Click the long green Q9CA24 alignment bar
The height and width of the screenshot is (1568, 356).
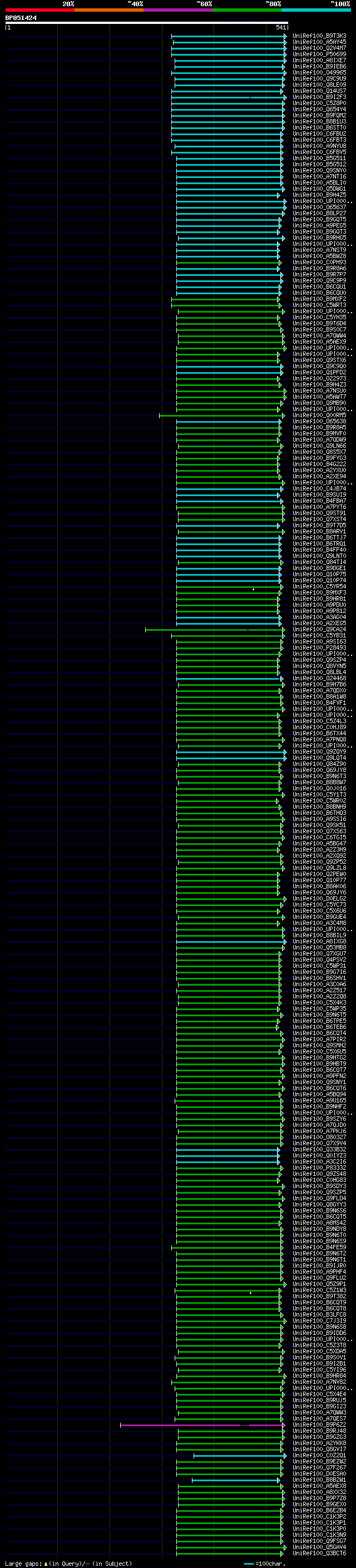click(215, 630)
